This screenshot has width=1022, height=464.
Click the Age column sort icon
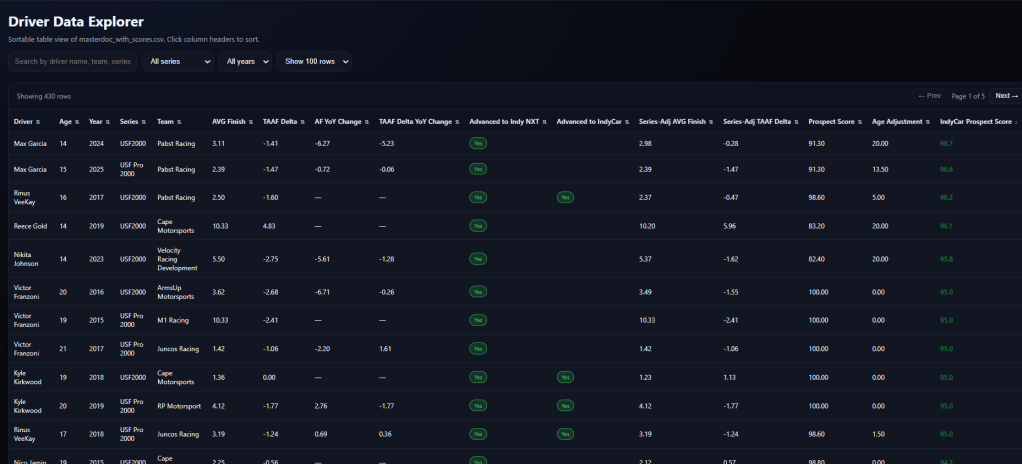[77, 122]
